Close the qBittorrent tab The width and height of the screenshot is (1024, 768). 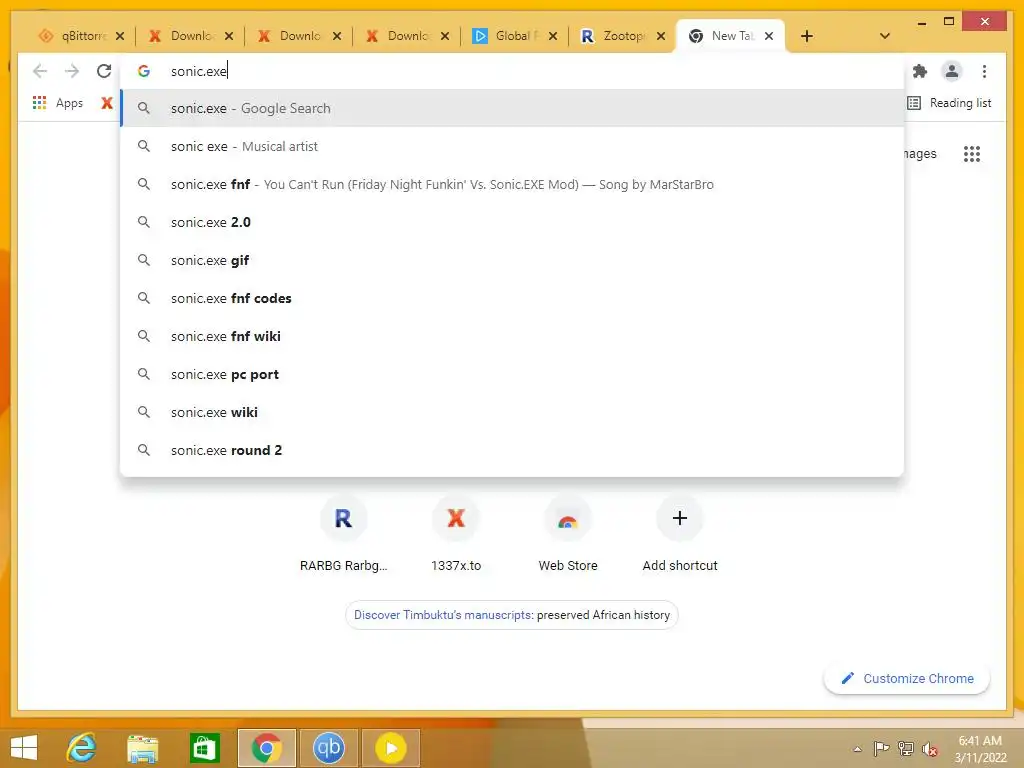click(120, 36)
